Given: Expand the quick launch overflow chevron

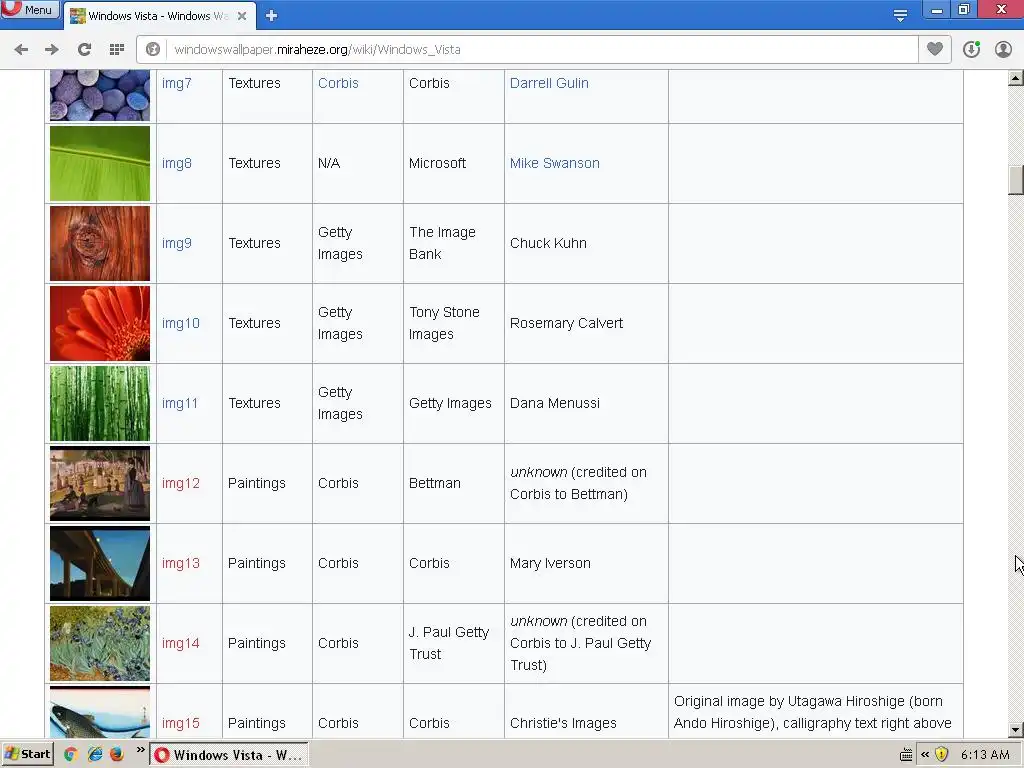Looking at the screenshot, I should (140, 750).
